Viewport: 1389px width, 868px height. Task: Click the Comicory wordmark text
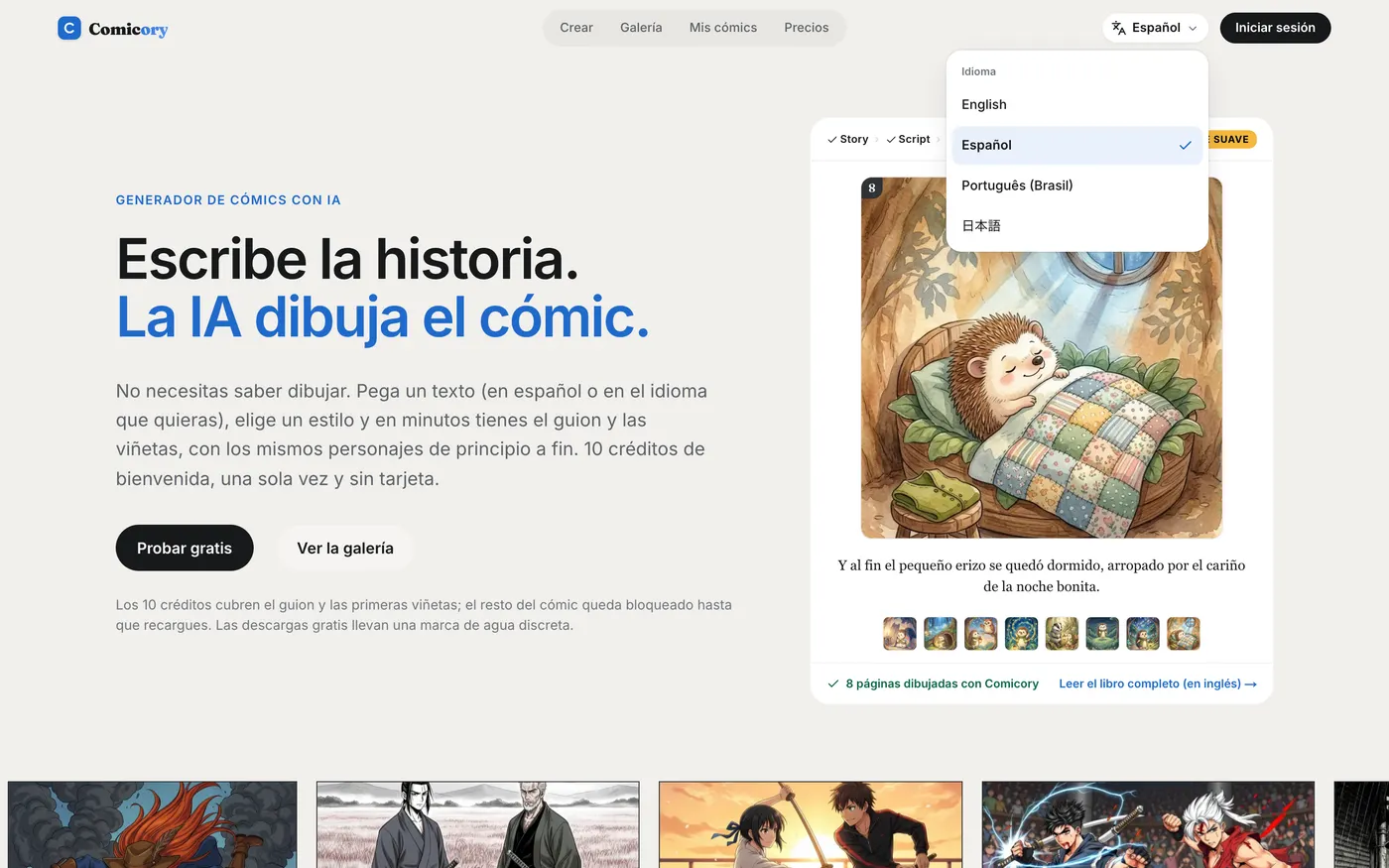coord(128,29)
